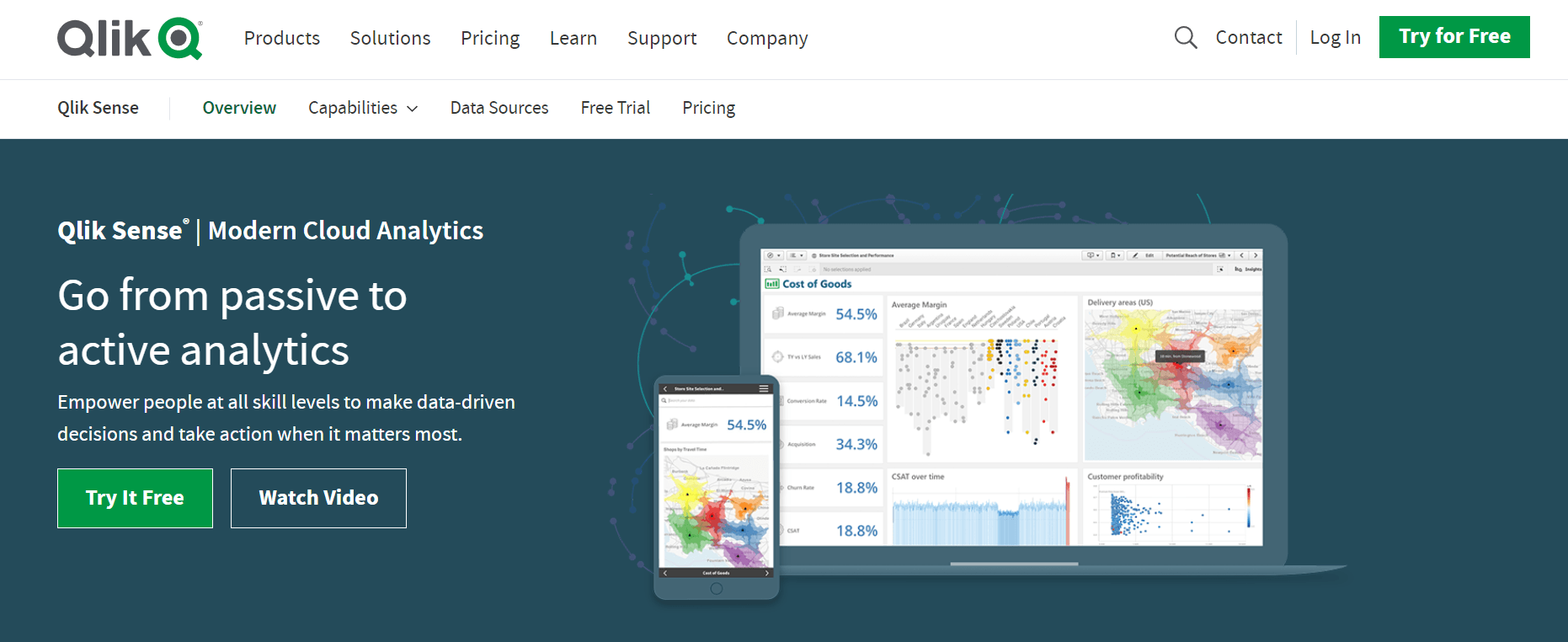The height and width of the screenshot is (642, 1568).
Task: Click the Qlik Sense section title
Action: [x=98, y=108]
